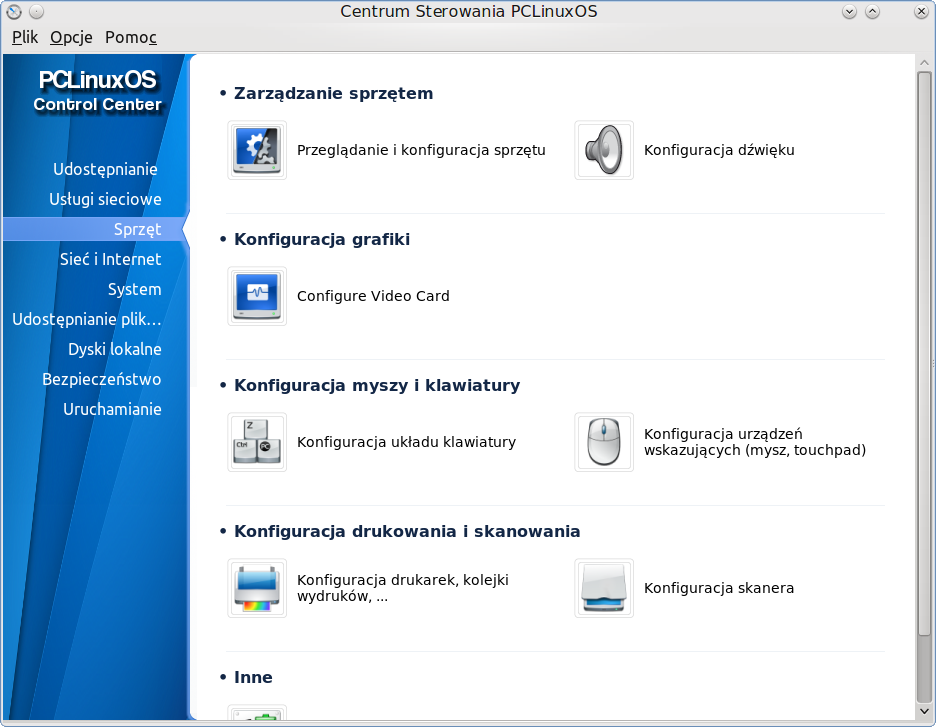Viewport: 936px width, 727px height.
Task: Click the pin on all desktops button in title bar
Action: tap(36, 11)
